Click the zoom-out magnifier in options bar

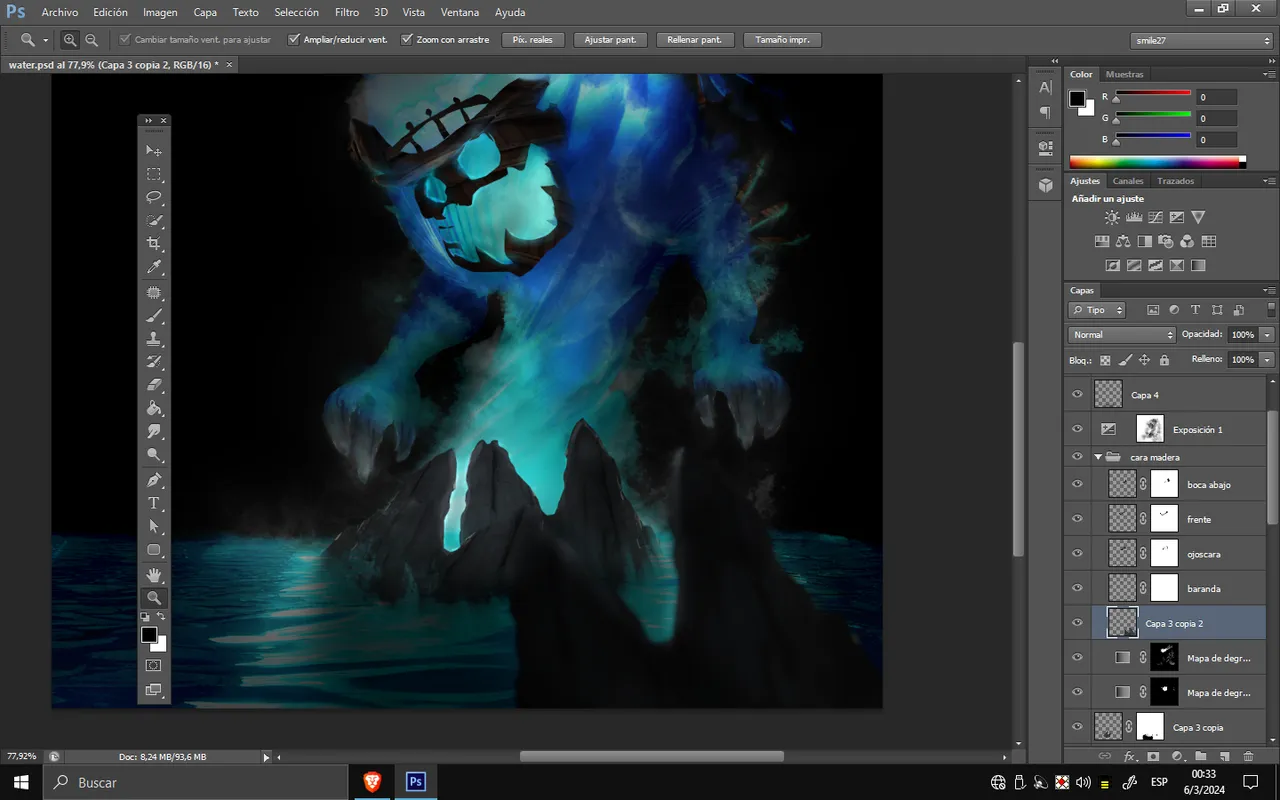click(x=91, y=40)
